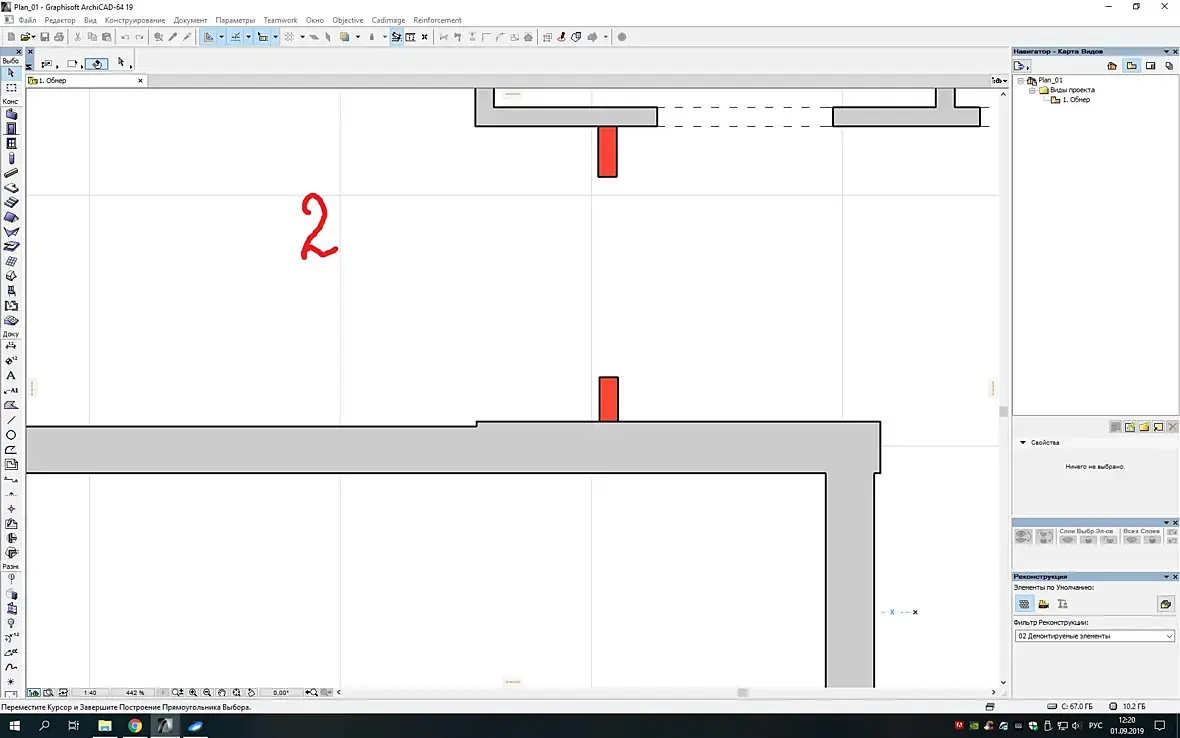Collapse the Виды проекта folder node

point(1032,90)
